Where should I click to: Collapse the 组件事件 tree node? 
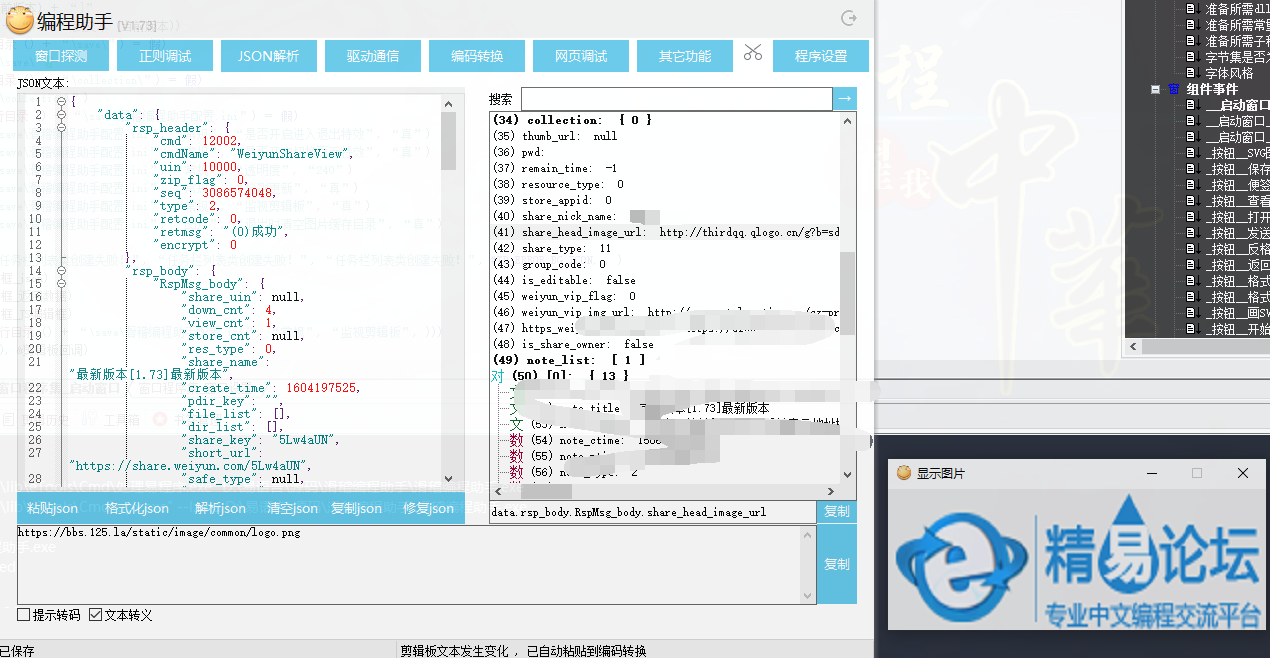pyautogui.click(x=1156, y=89)
